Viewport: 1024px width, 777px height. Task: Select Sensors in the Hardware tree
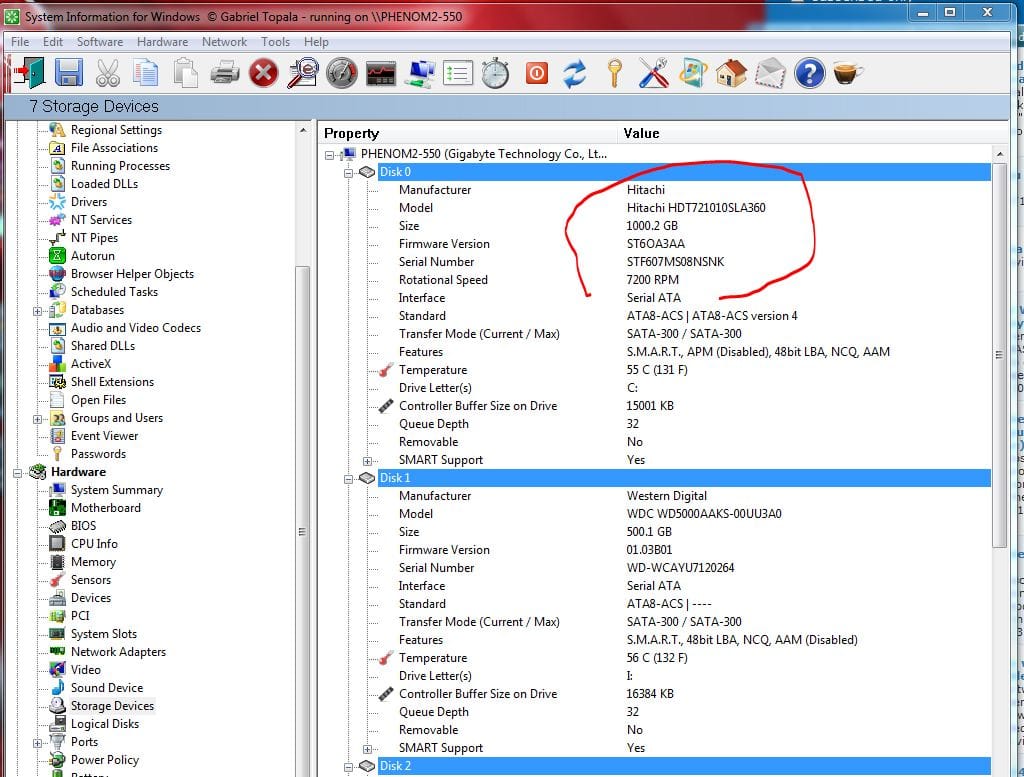click(91, 579)
